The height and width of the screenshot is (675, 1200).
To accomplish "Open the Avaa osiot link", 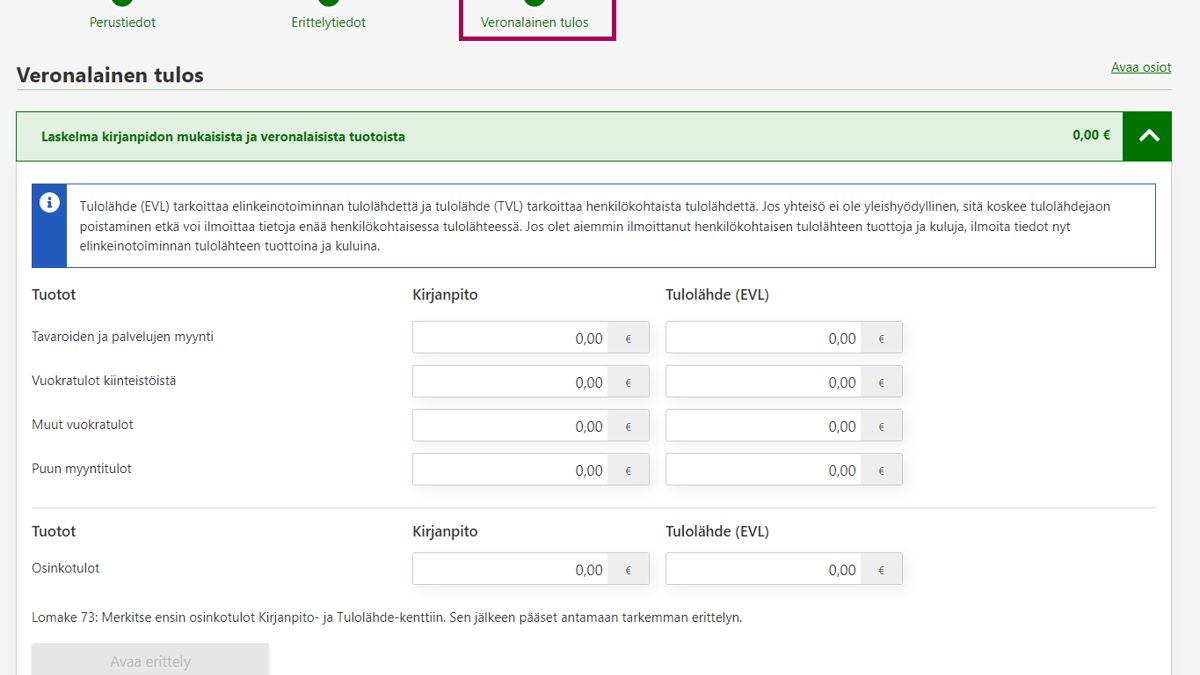I will [1141, 68].
